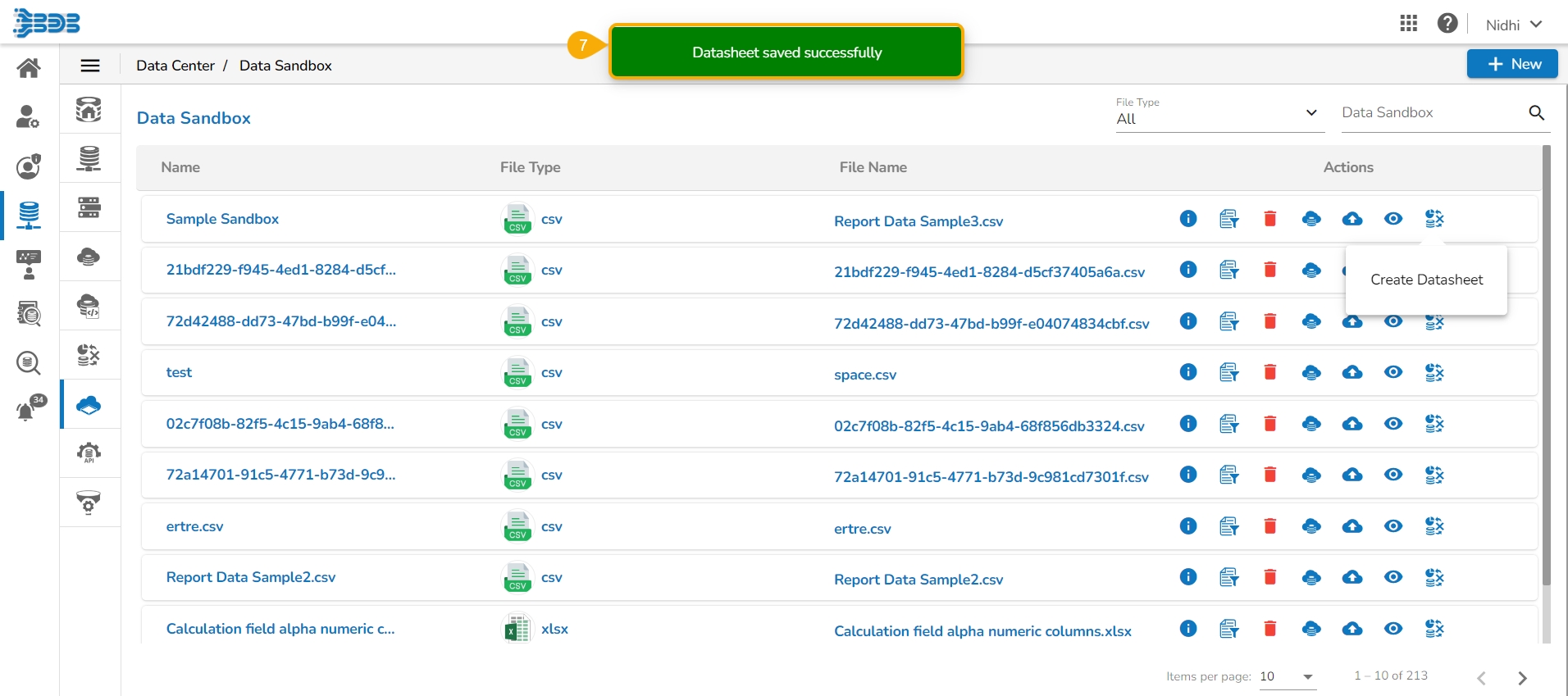The image size is (1568, 696).
Task: Click the New button
Action: (1512, 64)
